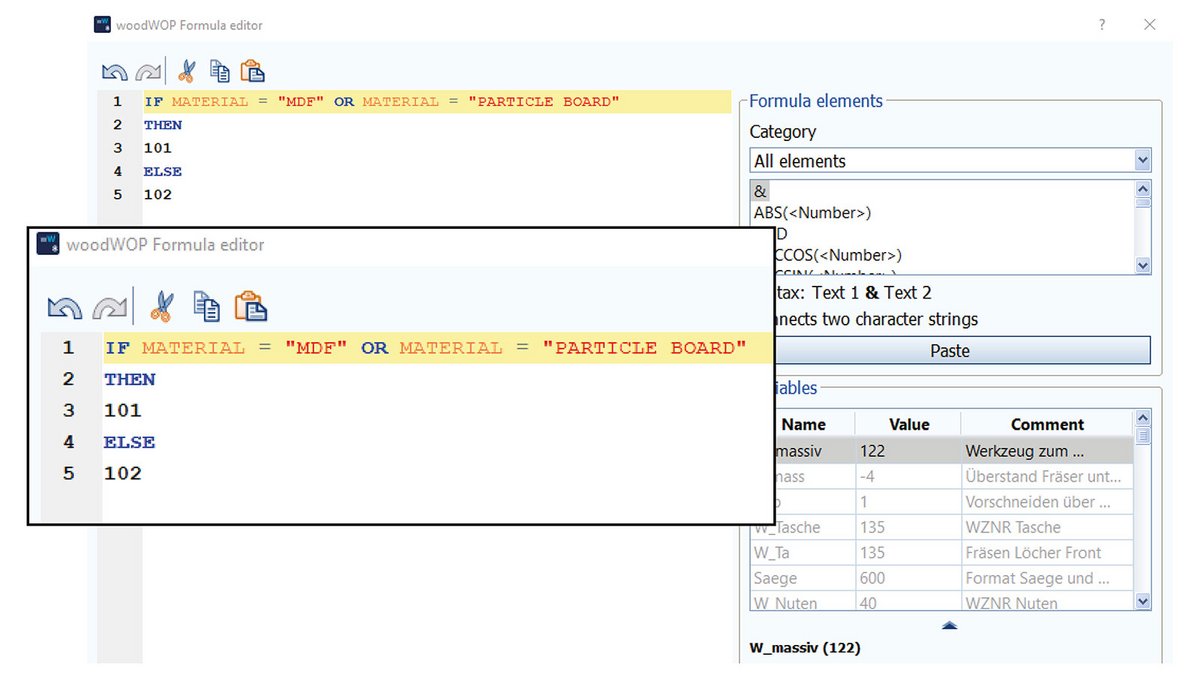Click the Name column header in the Variables table
Screen dimensions: 1200x675
[x=805, y=423]
